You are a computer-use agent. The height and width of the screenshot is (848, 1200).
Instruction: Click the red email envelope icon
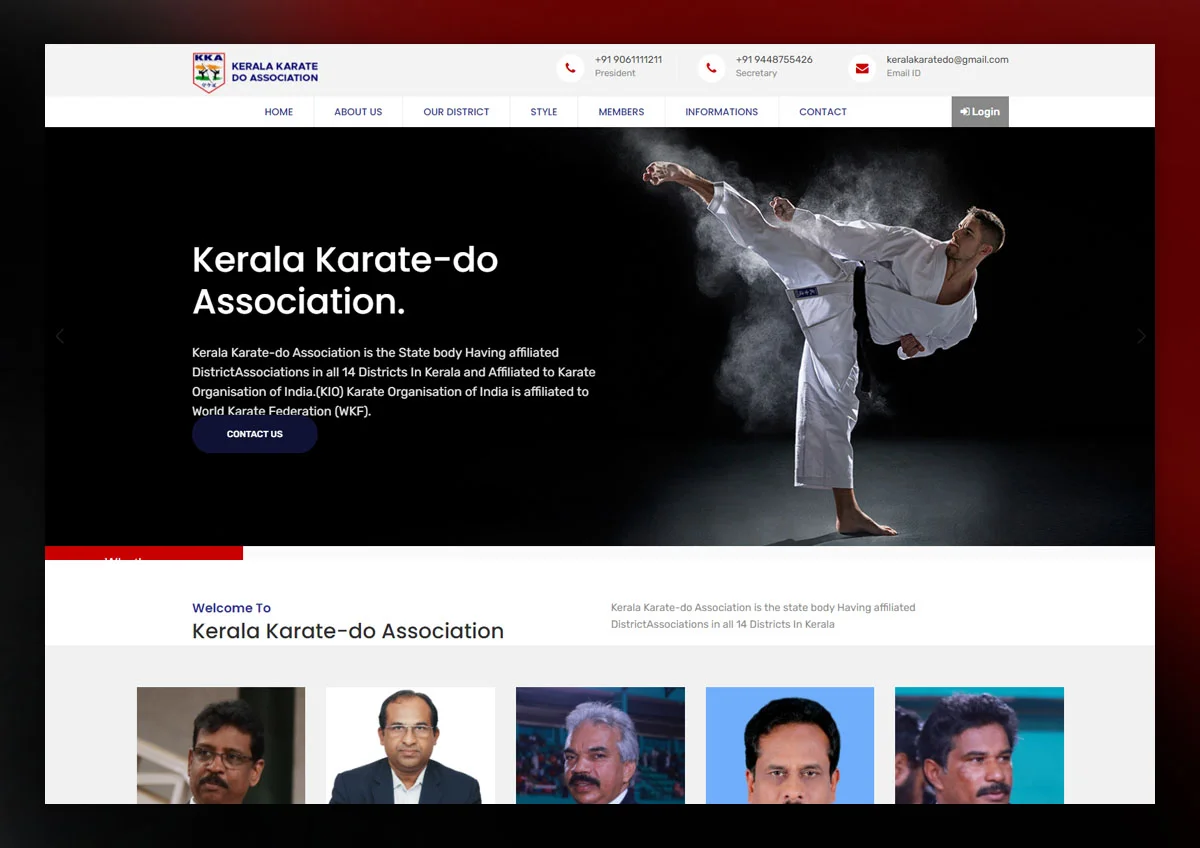862,68
